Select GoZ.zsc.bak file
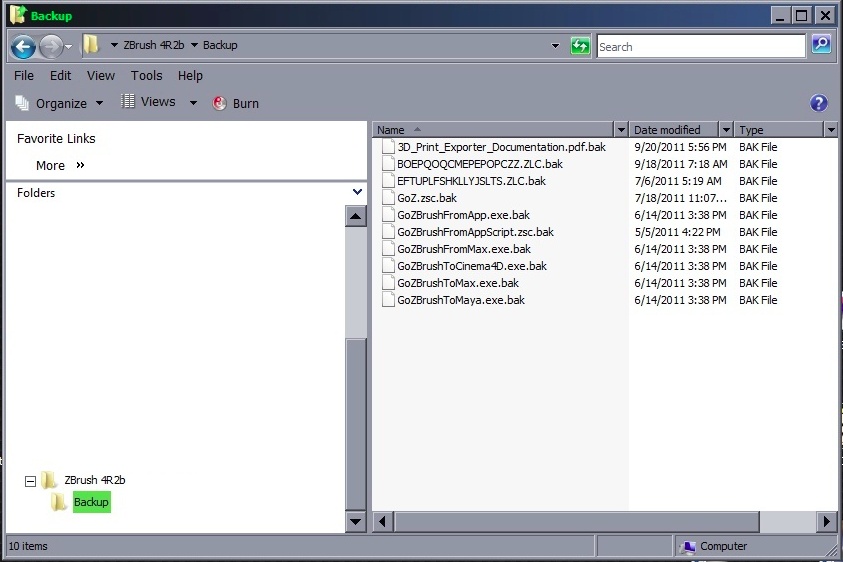The height and width of the screenshot is (562, 843). click(x=427, y=198)
